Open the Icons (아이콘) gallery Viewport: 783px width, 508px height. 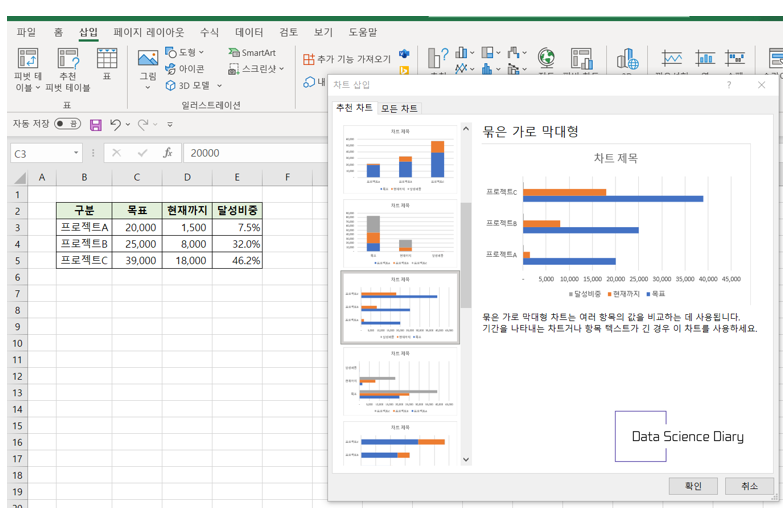click(184, 68)
